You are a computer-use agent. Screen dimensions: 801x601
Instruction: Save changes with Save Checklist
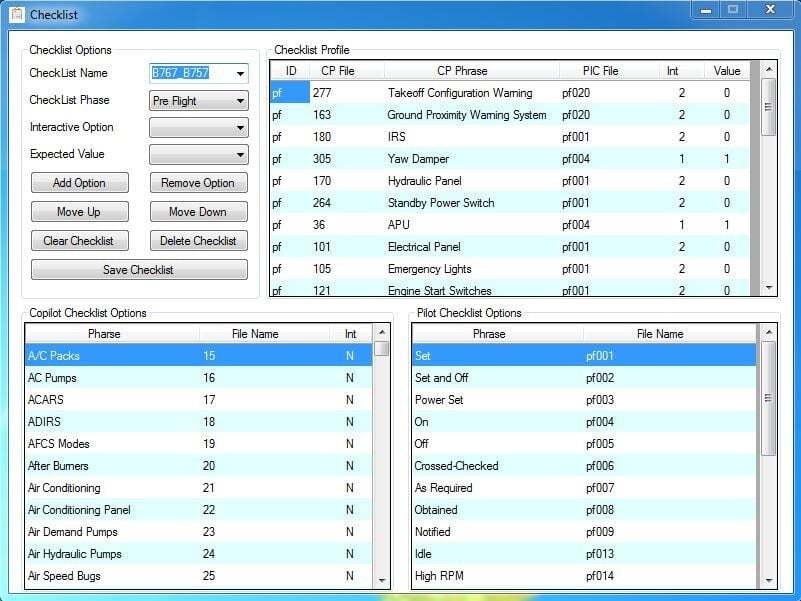coord(140,268)
